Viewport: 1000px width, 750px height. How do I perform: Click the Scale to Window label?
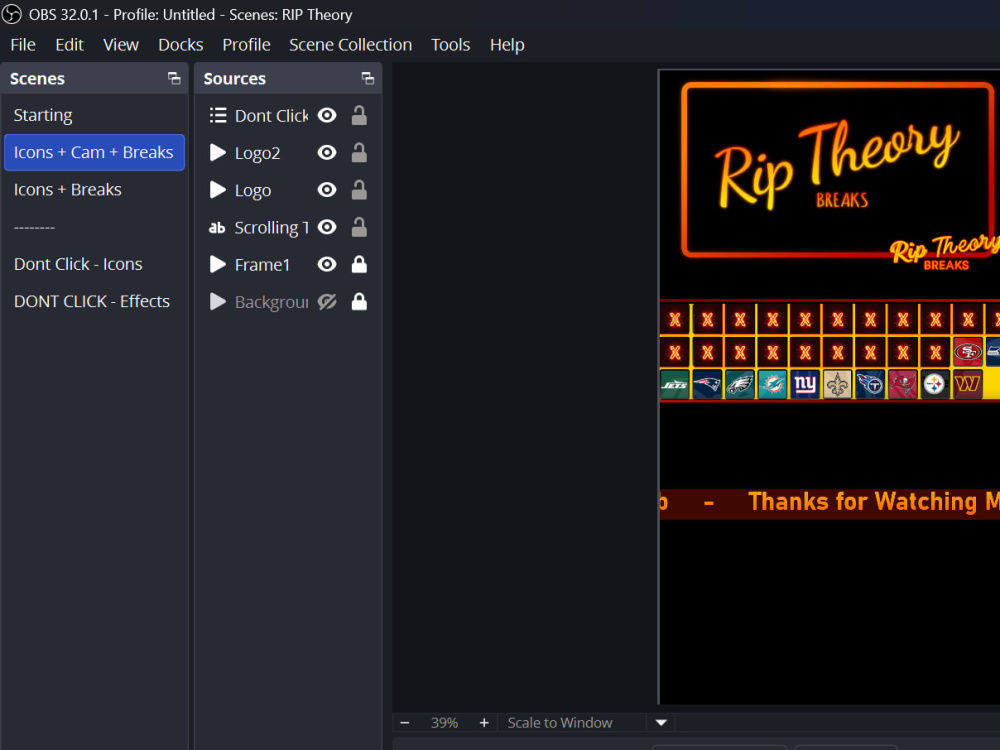click(x=560, y=723)
